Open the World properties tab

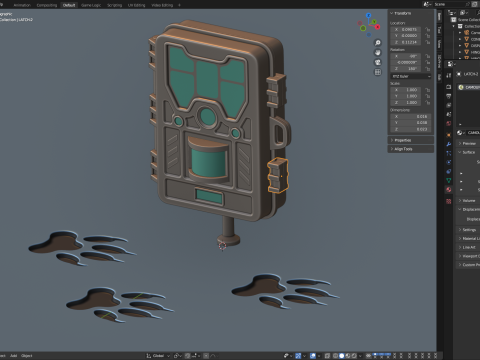point(449,124)
